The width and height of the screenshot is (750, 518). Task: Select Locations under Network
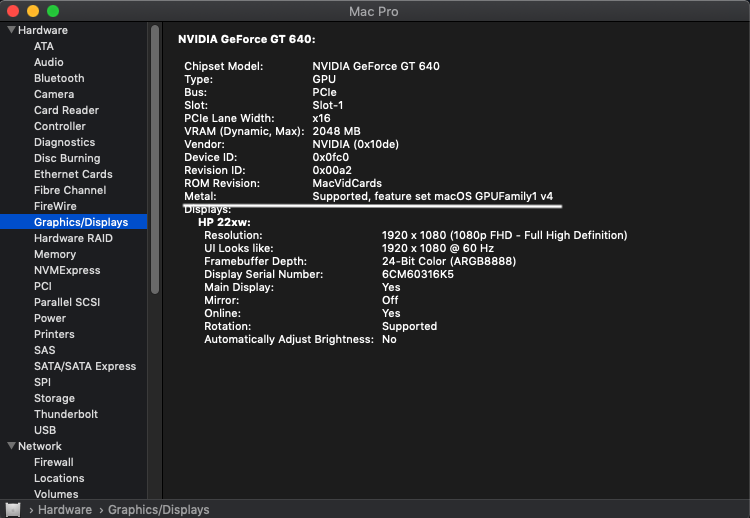point(59,478)
